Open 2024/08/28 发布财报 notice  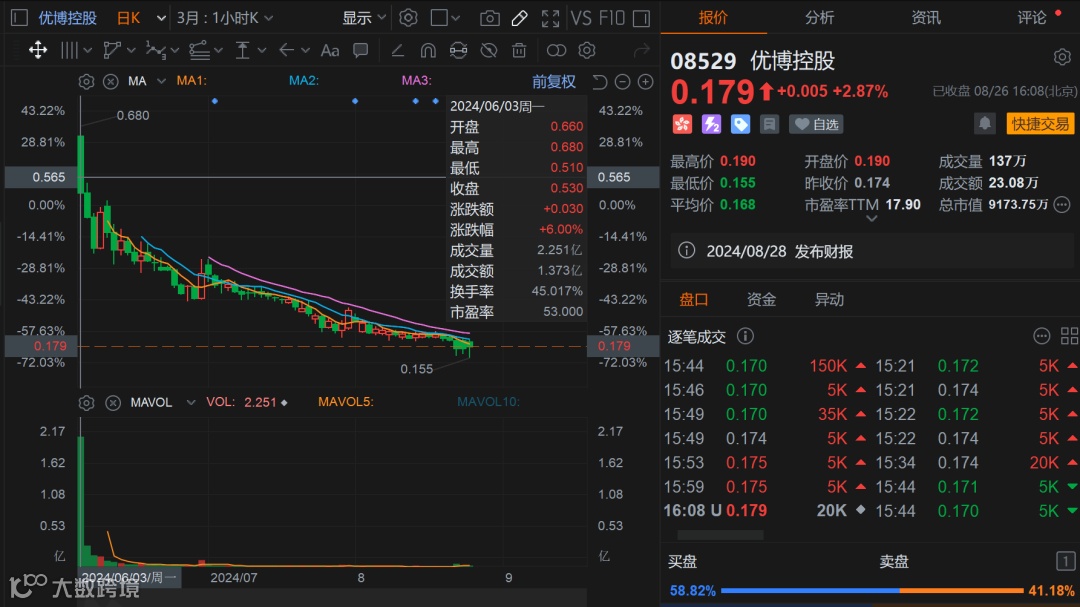tap(872, 251)
